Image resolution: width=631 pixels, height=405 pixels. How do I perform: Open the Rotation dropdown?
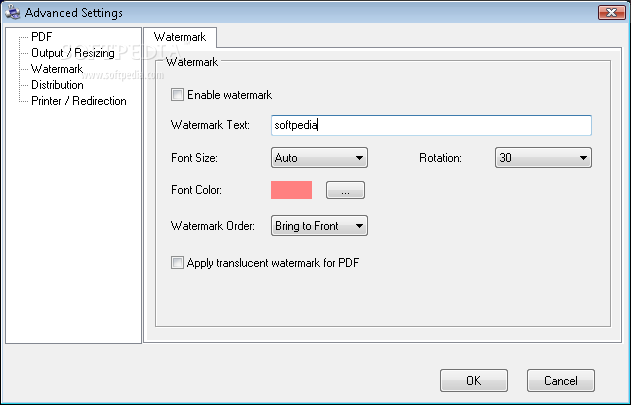point(543,157)
